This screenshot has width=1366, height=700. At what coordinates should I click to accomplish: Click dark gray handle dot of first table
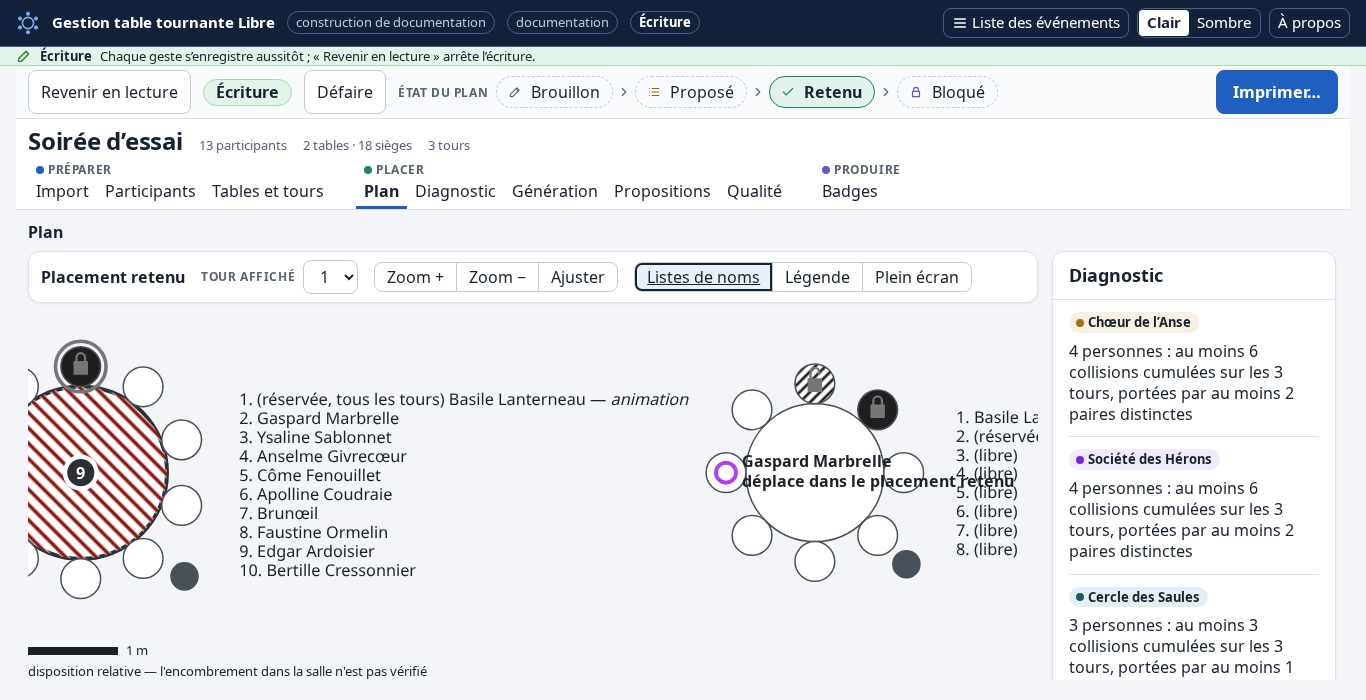pyautogui.click(x=184, y=576)
